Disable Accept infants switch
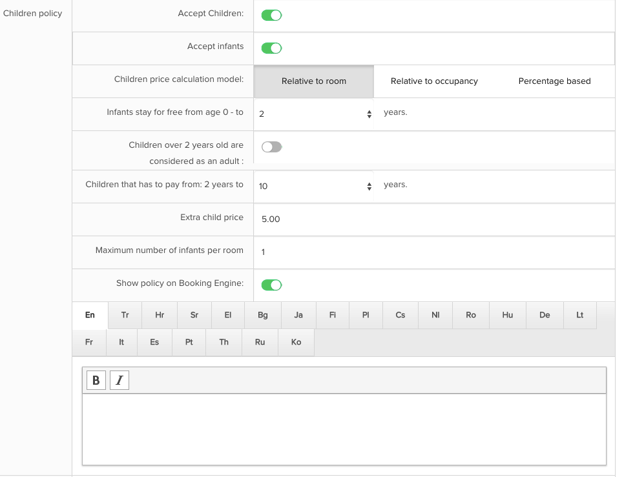Image resolution: width=624 pixels, height=477 pixels. click(271, 48)
